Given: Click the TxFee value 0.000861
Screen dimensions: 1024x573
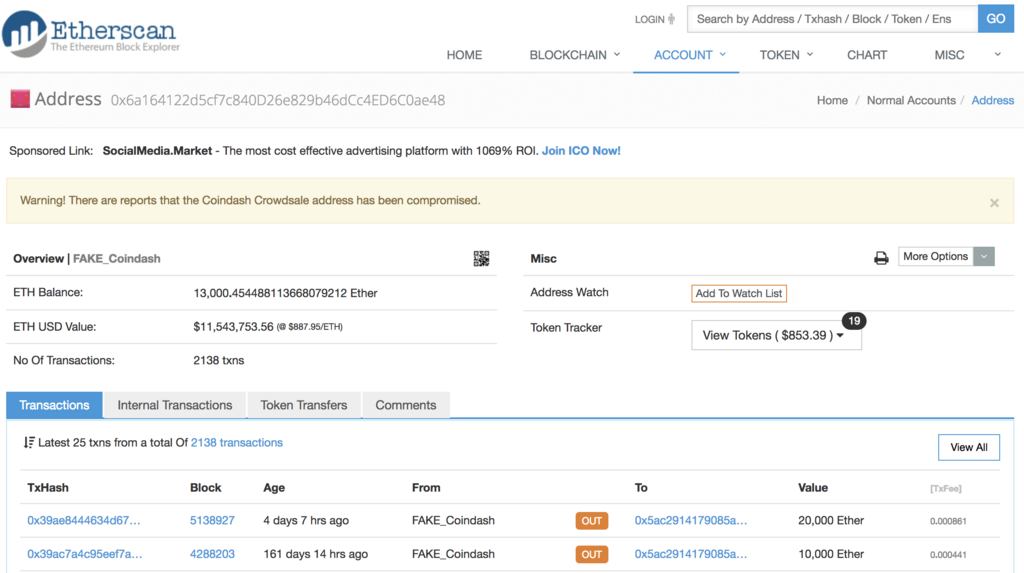Looking at the screenshot, I should point(948,521).
